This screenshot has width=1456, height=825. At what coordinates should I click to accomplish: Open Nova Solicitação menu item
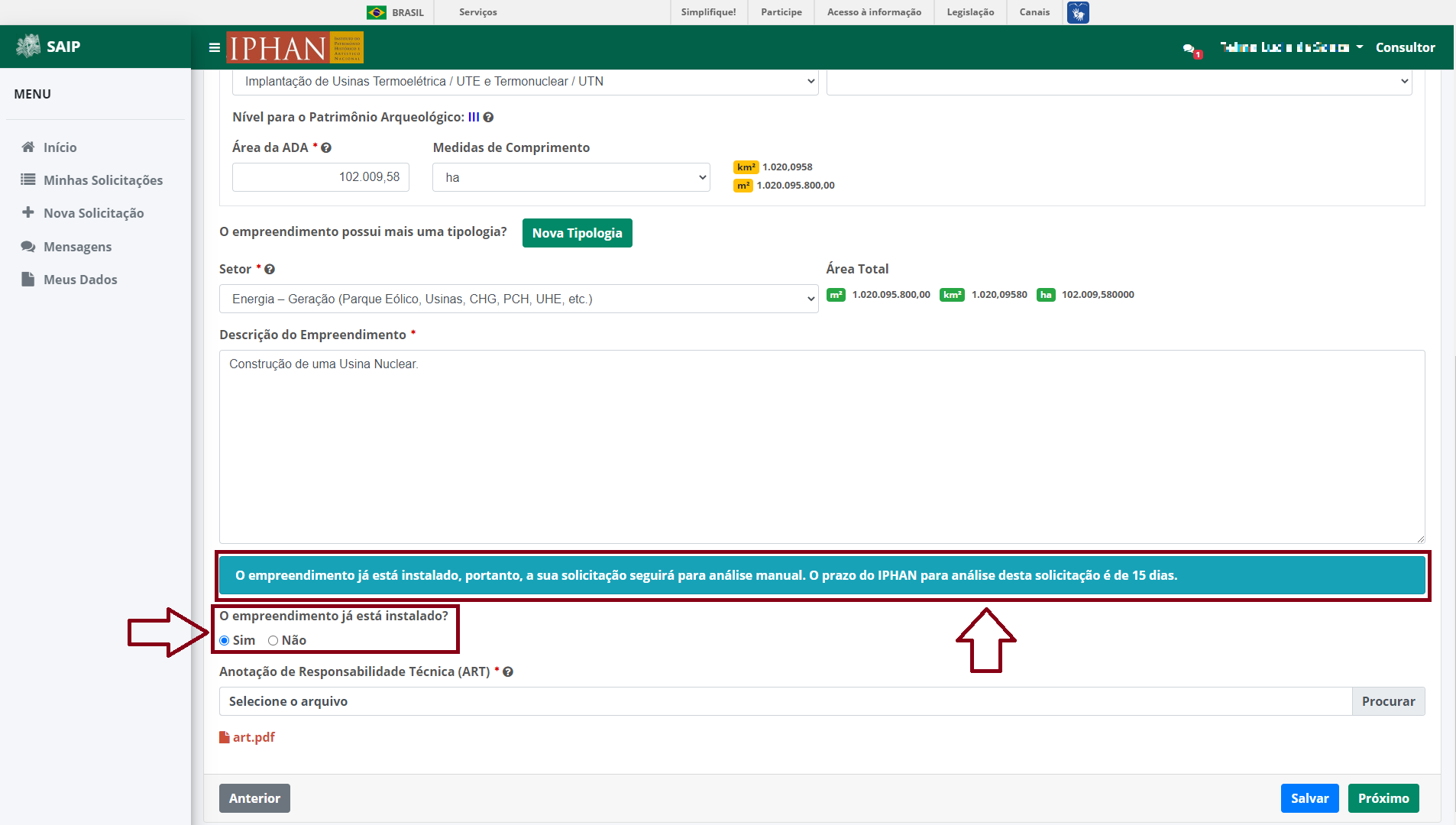(93, 212)
